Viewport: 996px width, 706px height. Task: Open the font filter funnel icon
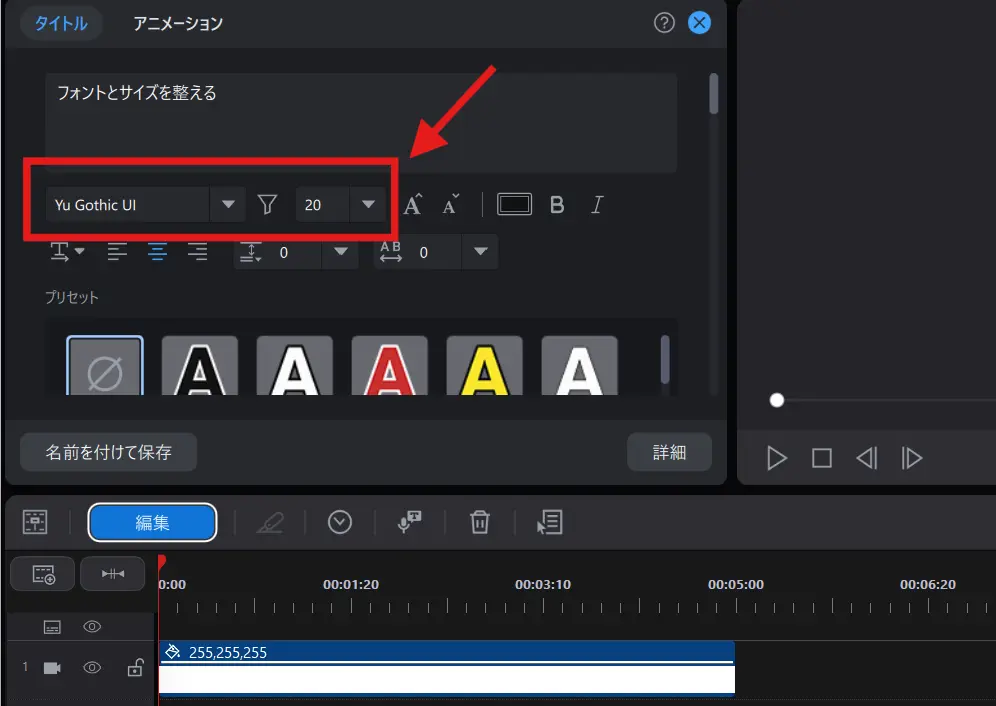pyautogui.click(x=267, y=205)
